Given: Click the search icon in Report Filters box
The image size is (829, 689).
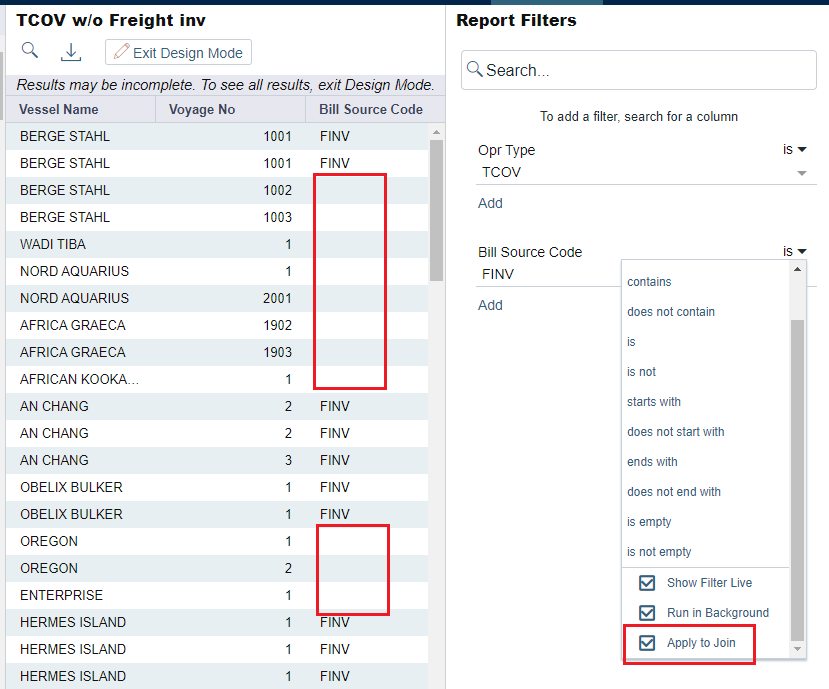Looking at the screenshot, I should click(475, 69).
